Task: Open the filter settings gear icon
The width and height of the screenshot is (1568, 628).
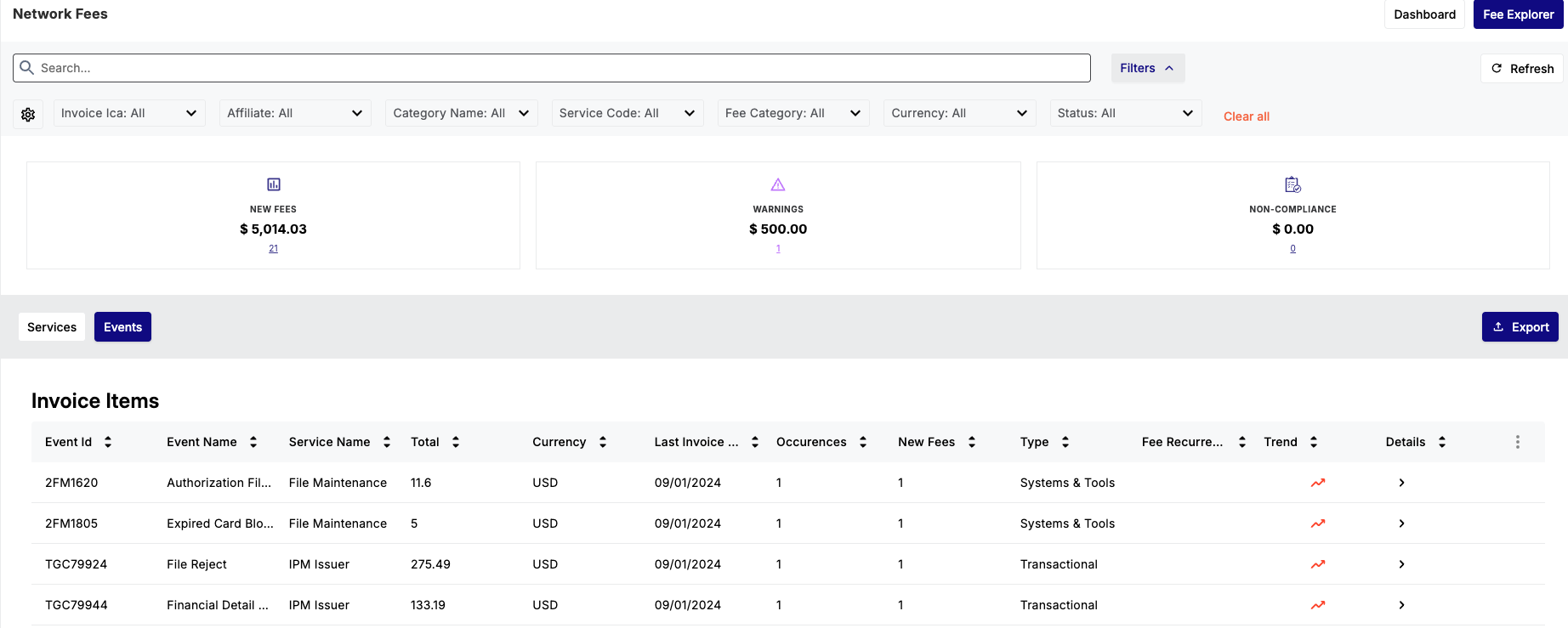Action: pyautogui.click(x=28, y=114)
